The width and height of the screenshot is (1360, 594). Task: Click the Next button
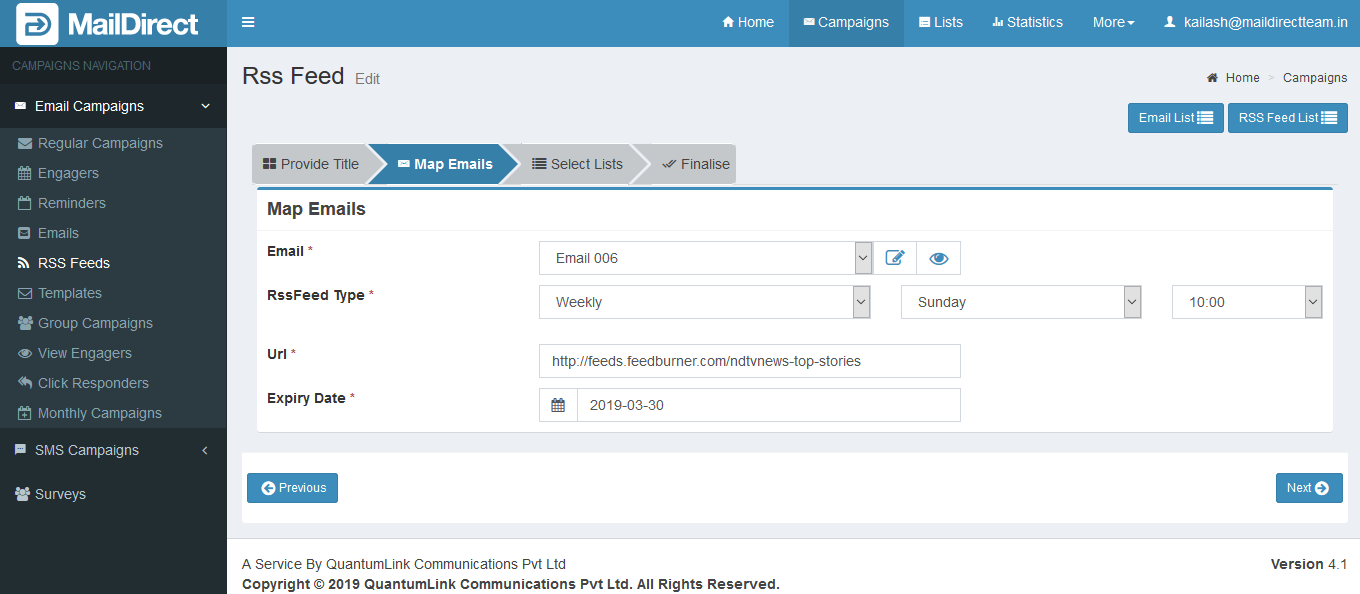coord(1308,488)
